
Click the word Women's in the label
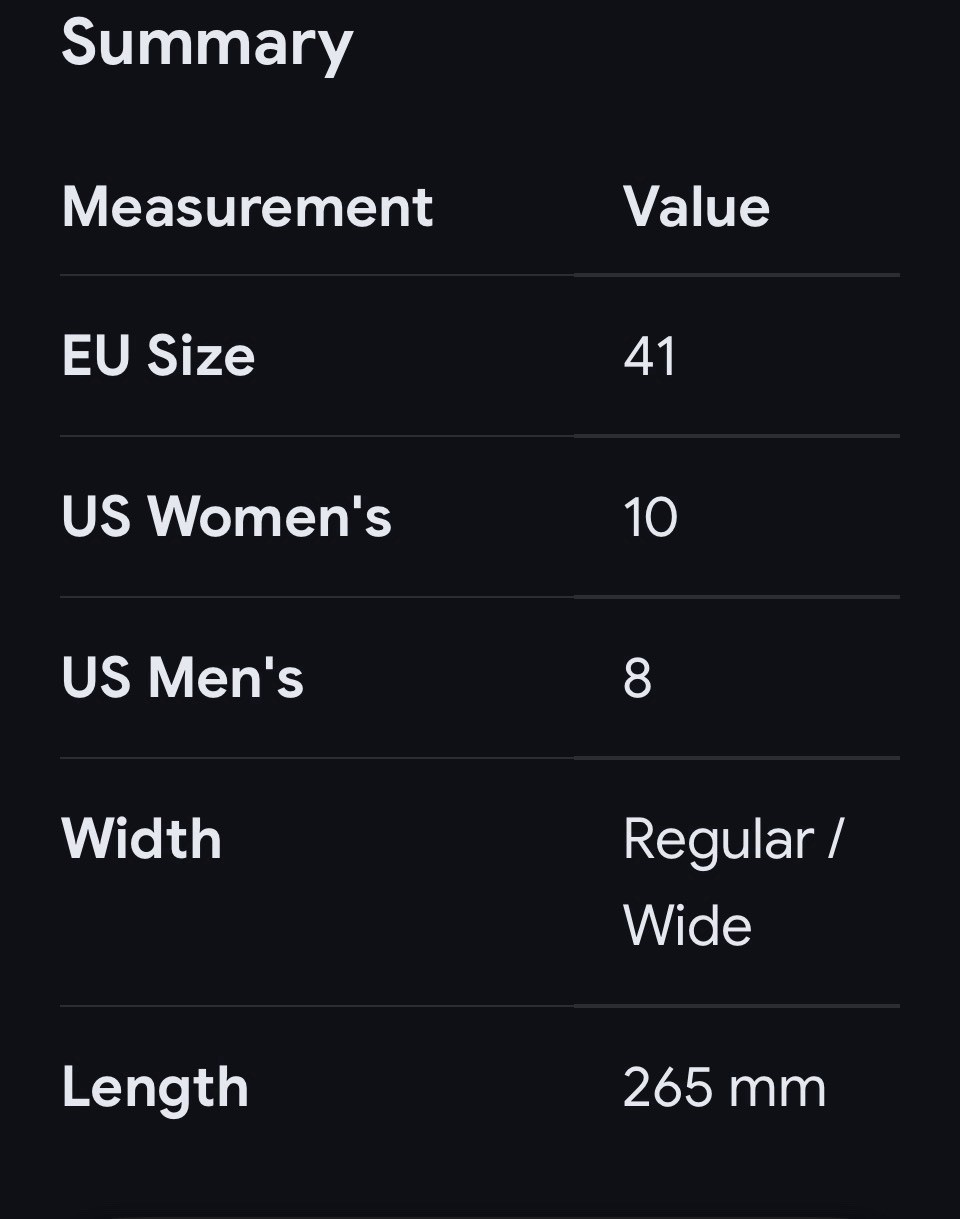pos(269,517)
